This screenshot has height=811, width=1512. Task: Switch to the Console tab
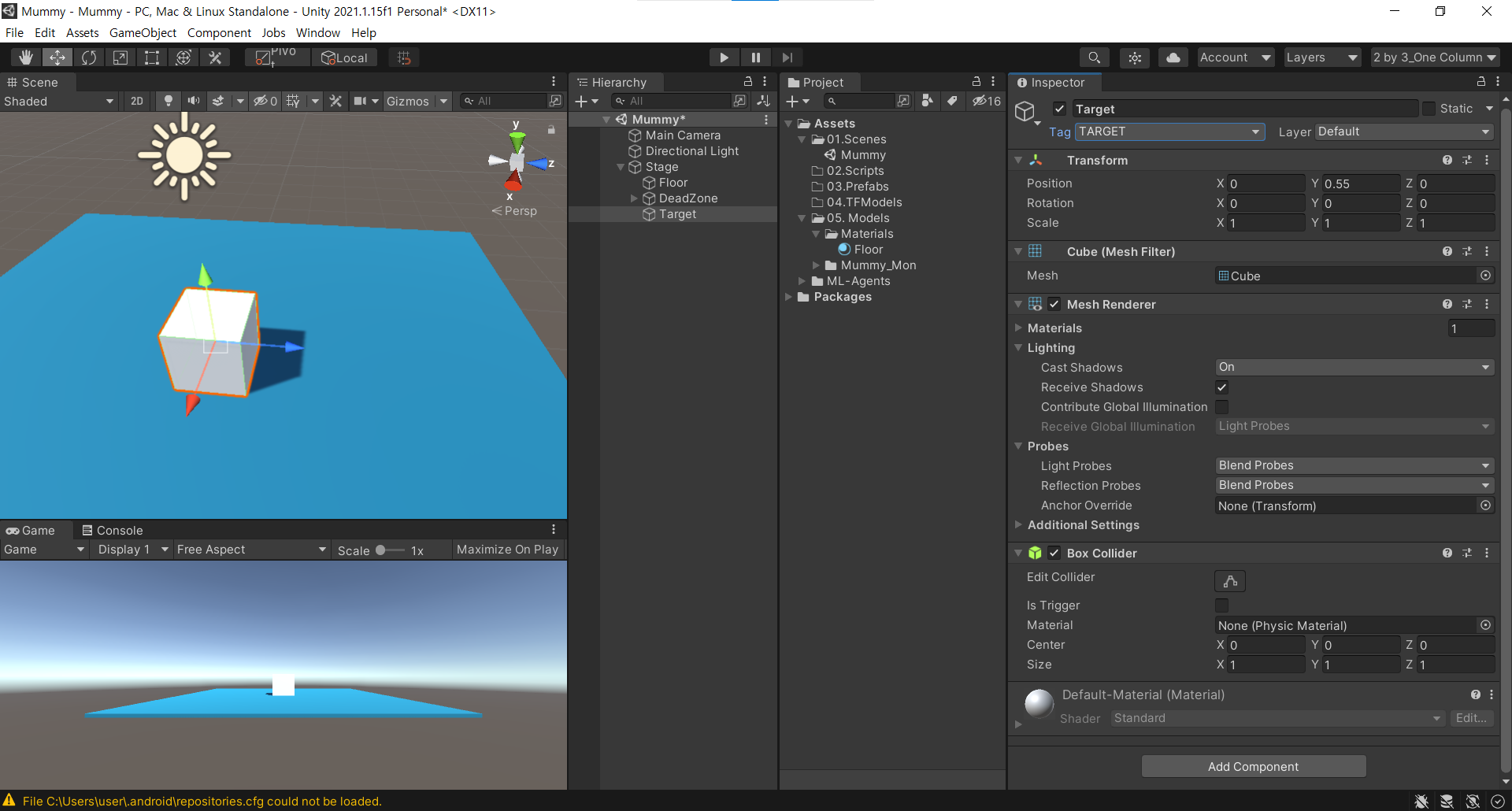pyautogui.click(x=113, y=530)
